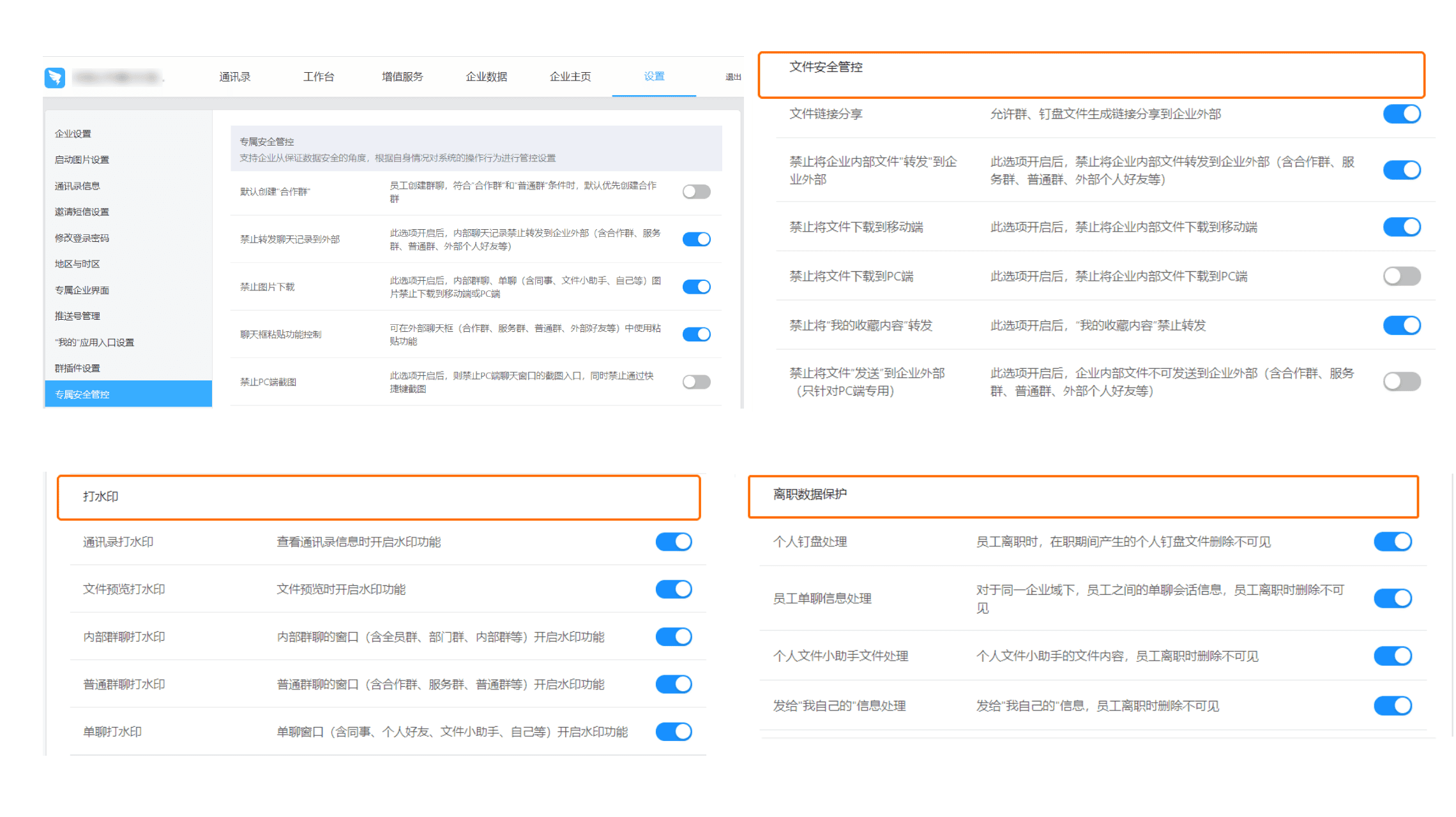
Task: Turn off 通讯录打水印 toggle
Action: tap(674, 541)
